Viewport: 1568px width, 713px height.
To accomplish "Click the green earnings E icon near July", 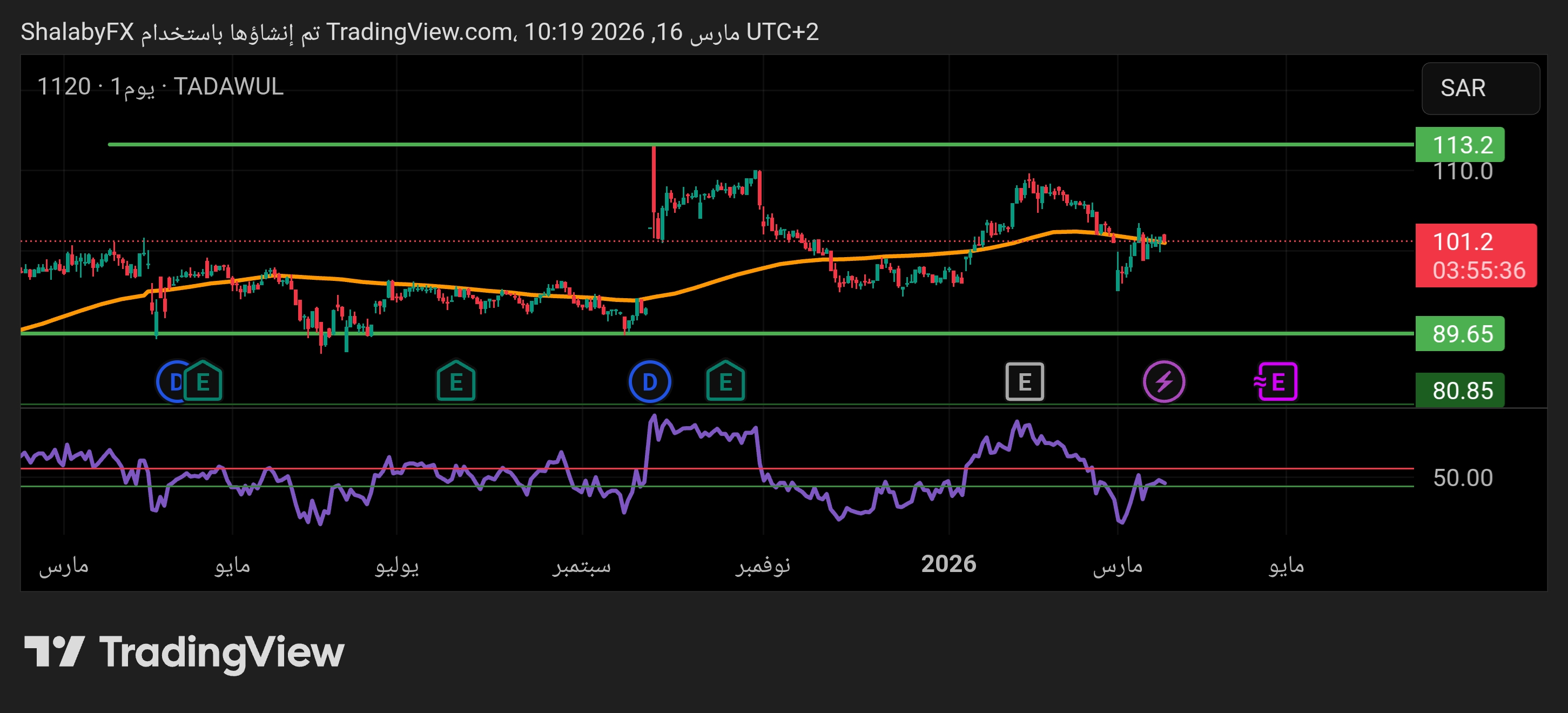I will (x=456, y=382).
